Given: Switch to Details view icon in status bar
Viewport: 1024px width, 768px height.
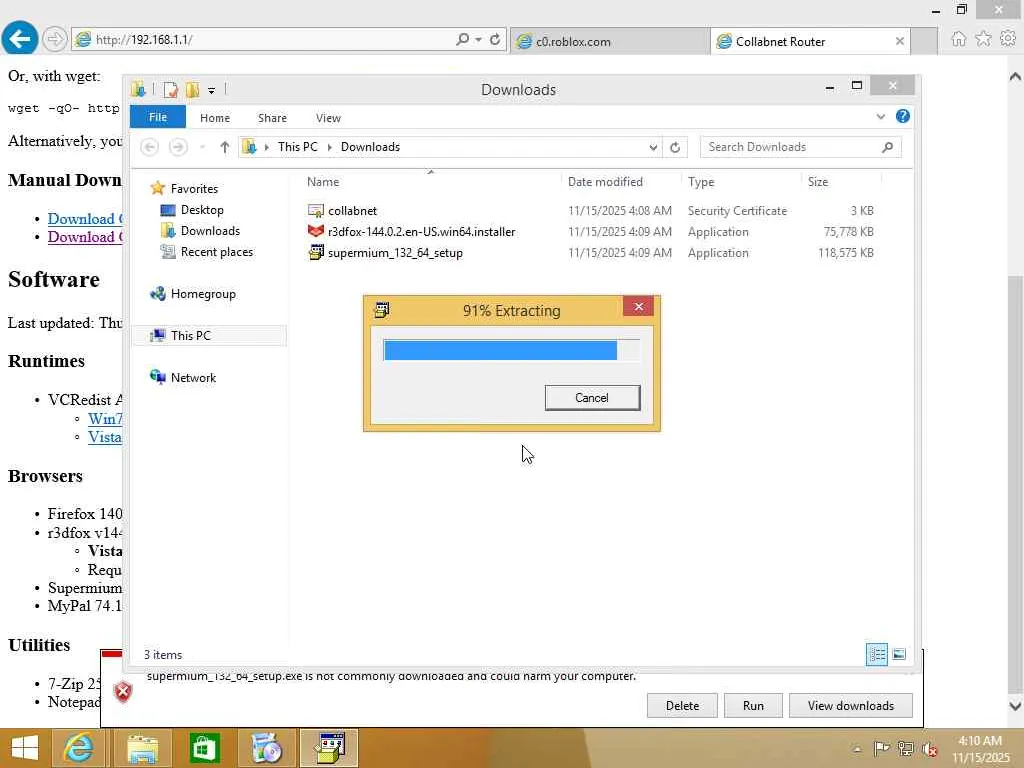Looking at the screenshot, I should point(876,654).
